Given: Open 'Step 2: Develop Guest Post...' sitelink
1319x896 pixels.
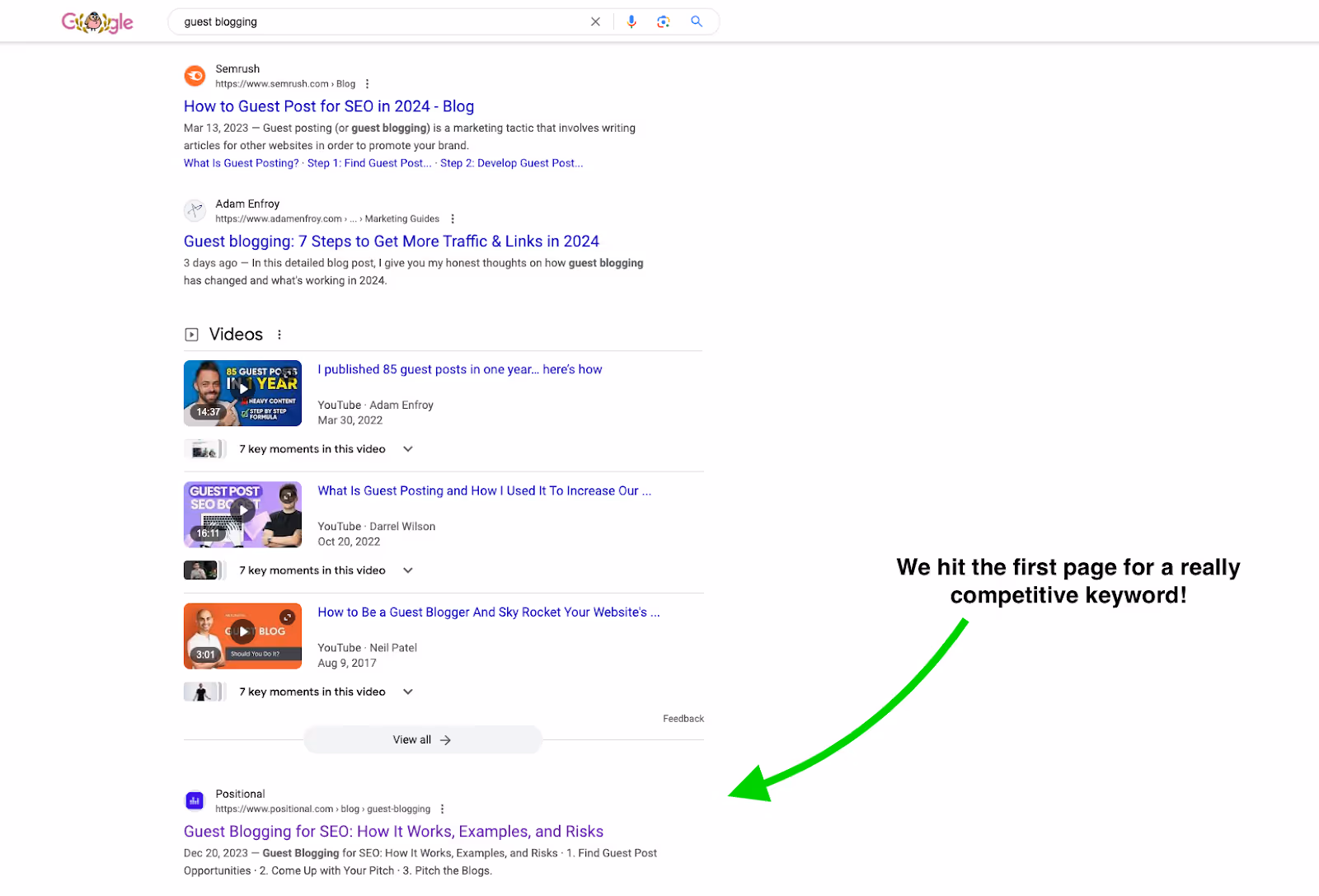Looking at the screenshot, I should pos(512,163).
